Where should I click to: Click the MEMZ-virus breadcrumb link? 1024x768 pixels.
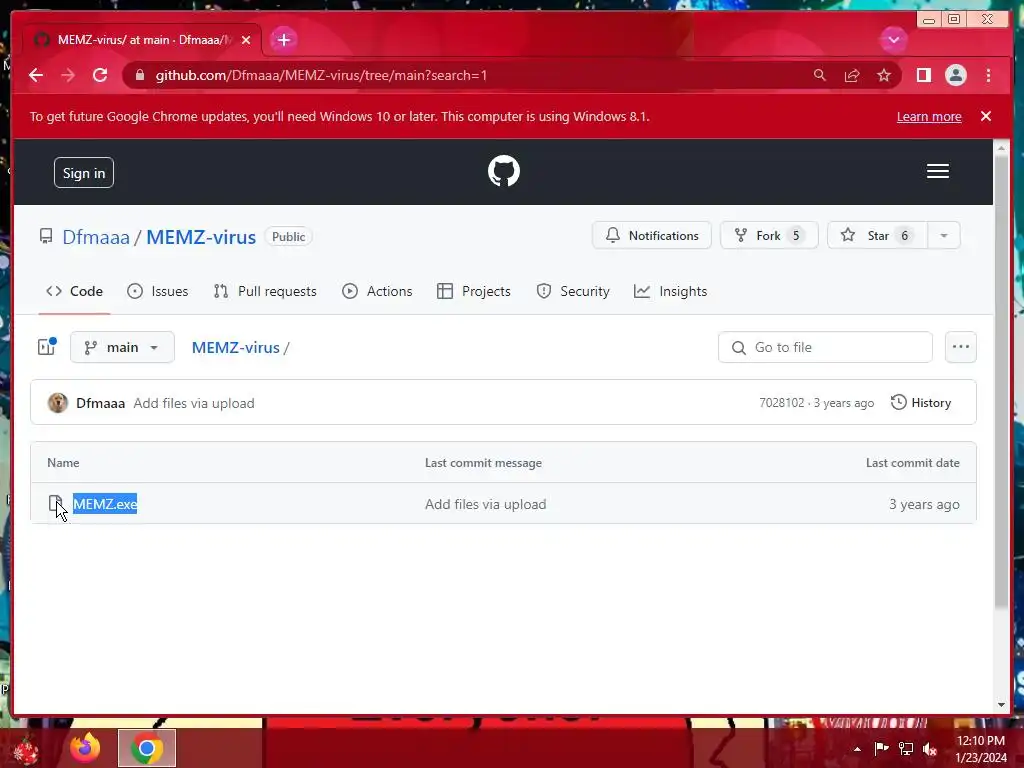pos(235,347)
